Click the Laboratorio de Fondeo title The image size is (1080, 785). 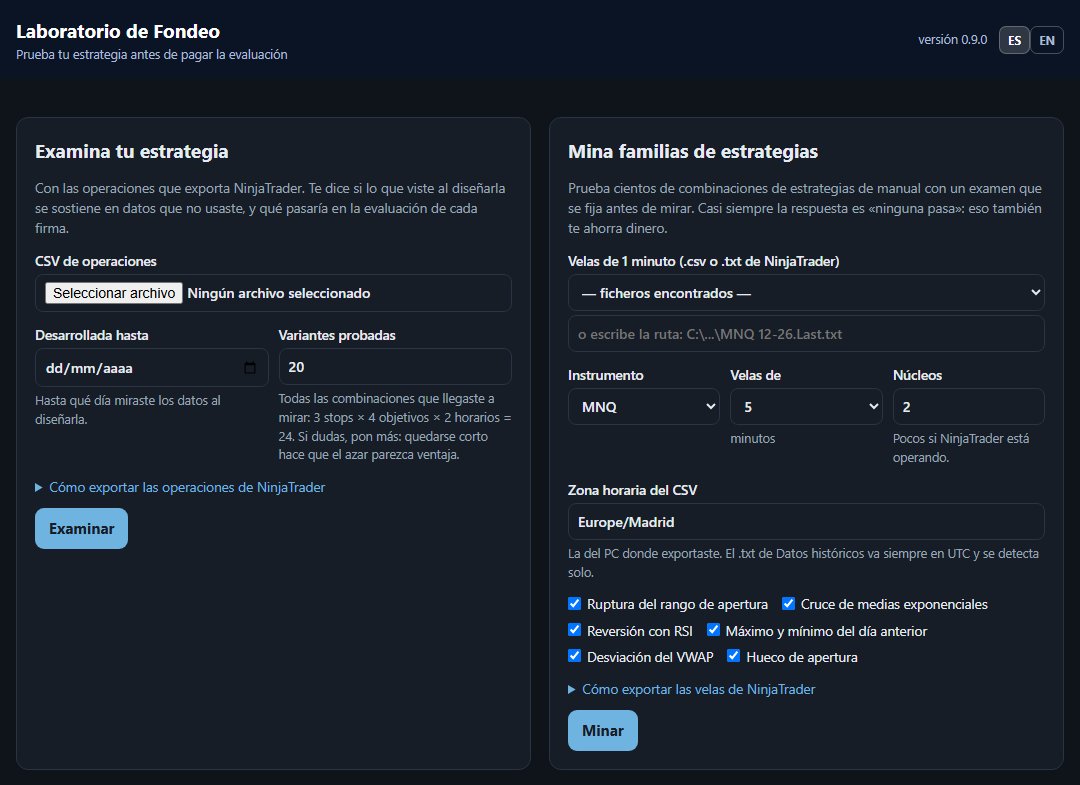(x=118, y=31)
